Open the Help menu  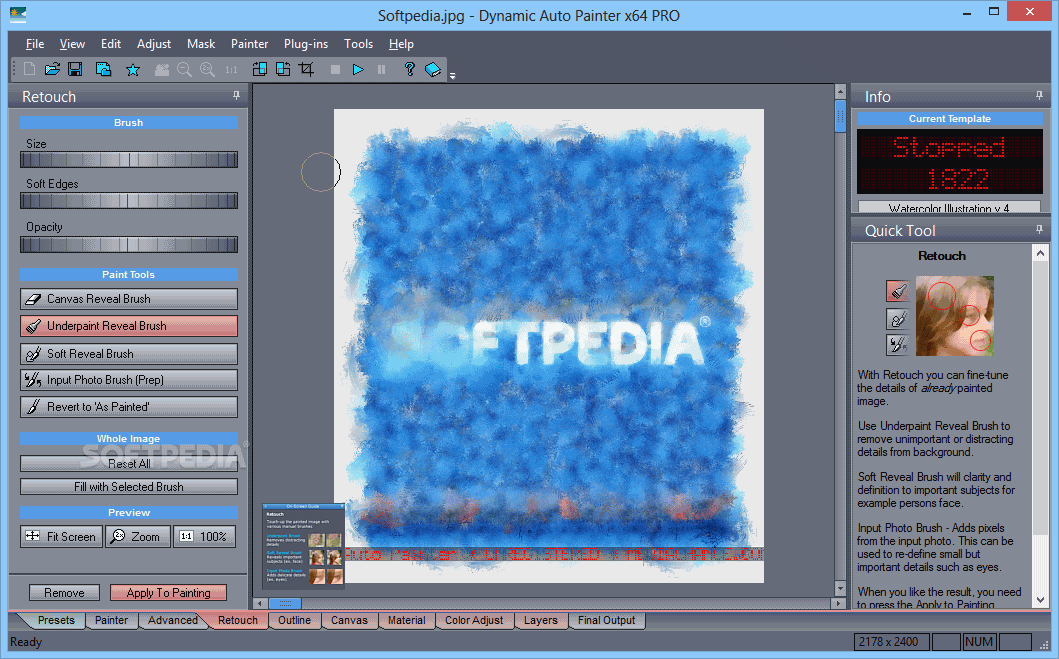pyautogui.click(x=401, y=44)
